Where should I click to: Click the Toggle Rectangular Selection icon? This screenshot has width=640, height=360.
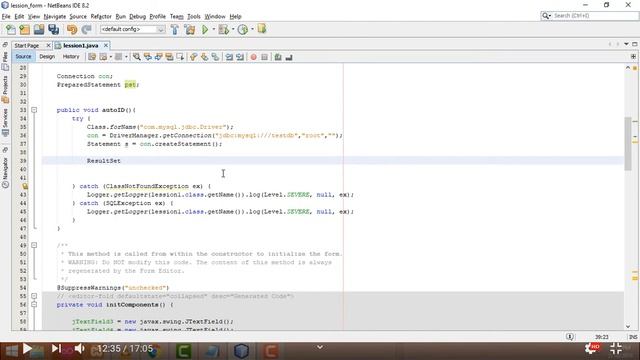[x=180, y=57]
